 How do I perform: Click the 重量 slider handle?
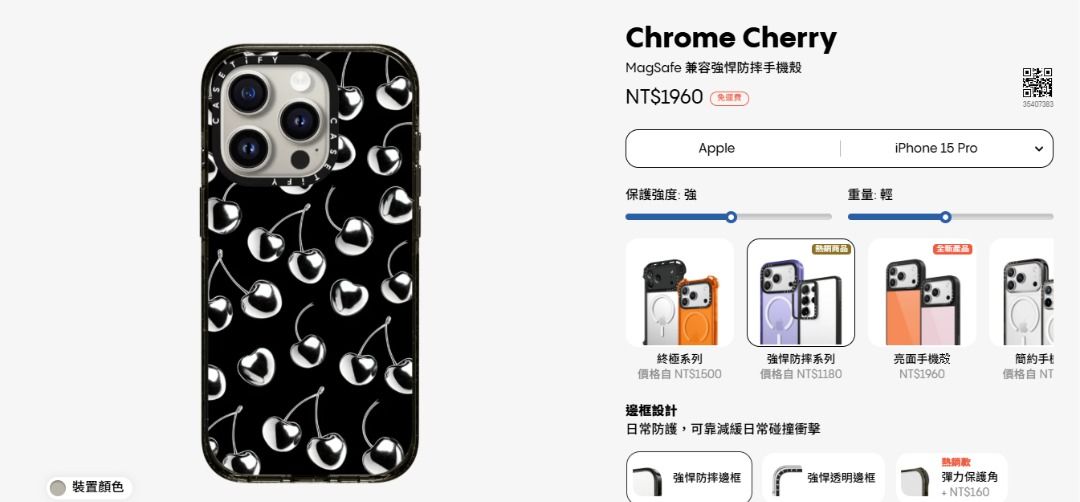946,217
